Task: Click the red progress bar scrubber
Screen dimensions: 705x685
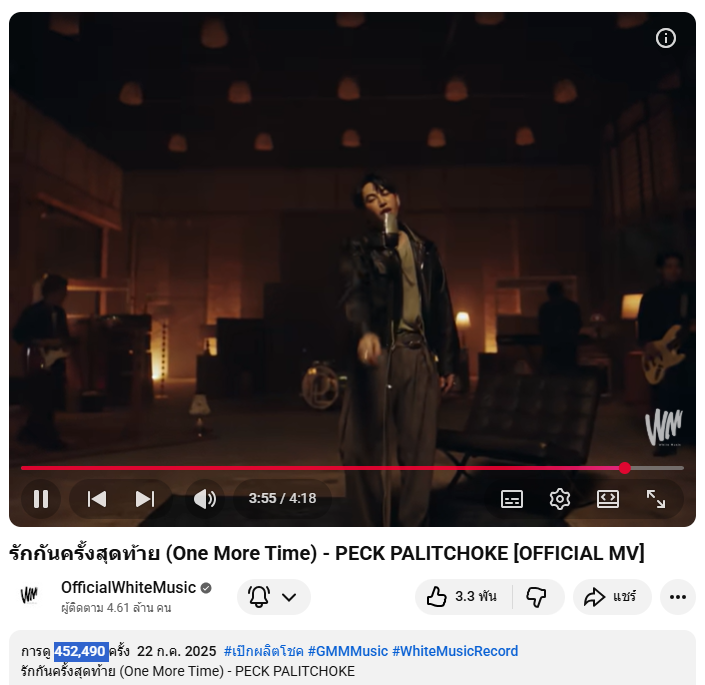Action: pyautogui.click(x=625, y=468)
